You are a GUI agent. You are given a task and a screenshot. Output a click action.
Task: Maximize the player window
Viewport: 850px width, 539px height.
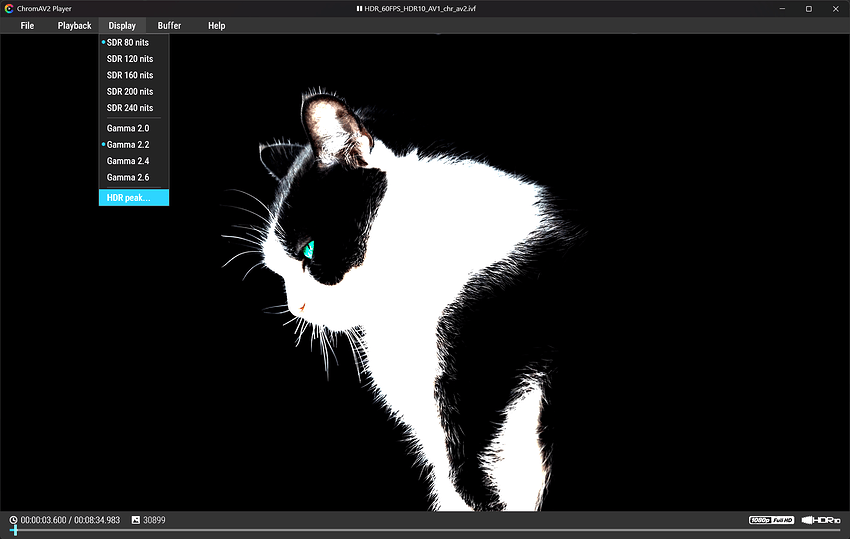click(809, 9)
